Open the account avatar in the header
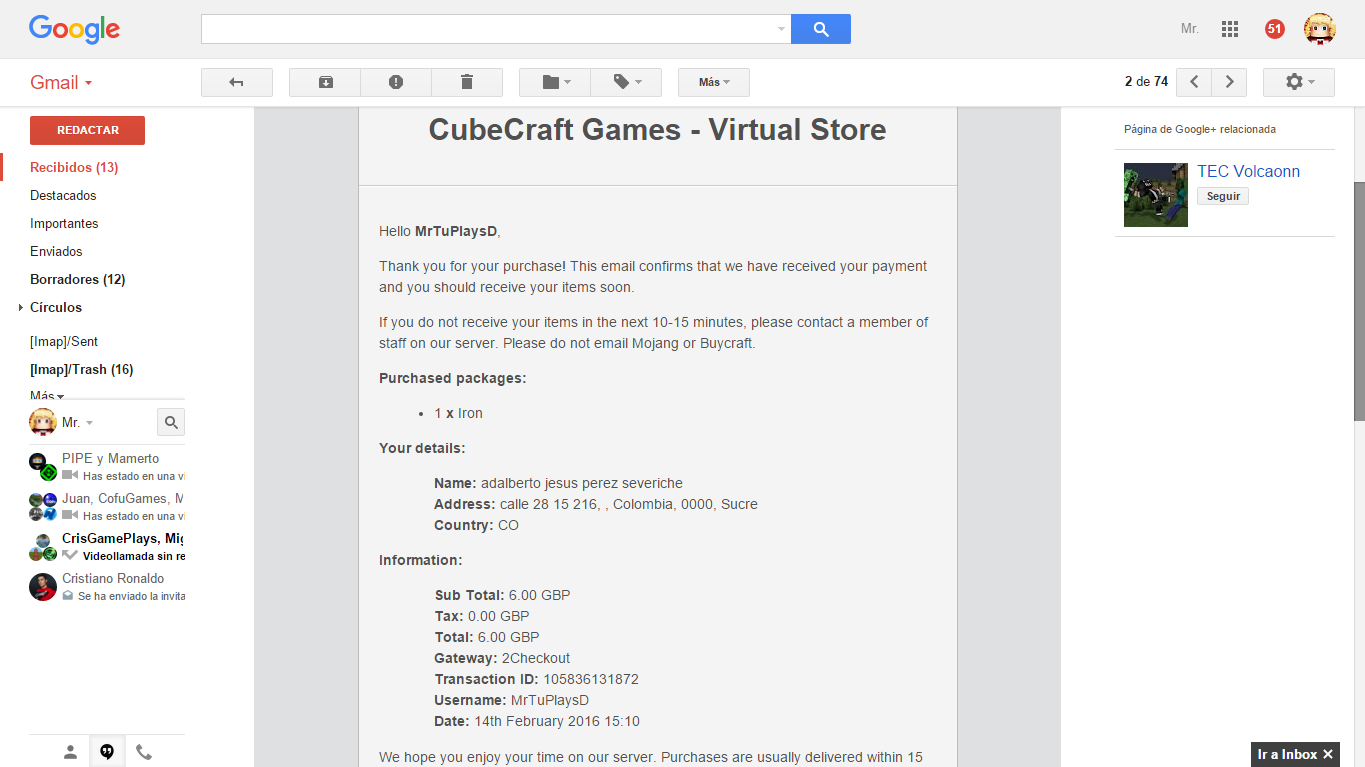Image resolution: width=1365 pixels, height=767 pixels. 1320,29
